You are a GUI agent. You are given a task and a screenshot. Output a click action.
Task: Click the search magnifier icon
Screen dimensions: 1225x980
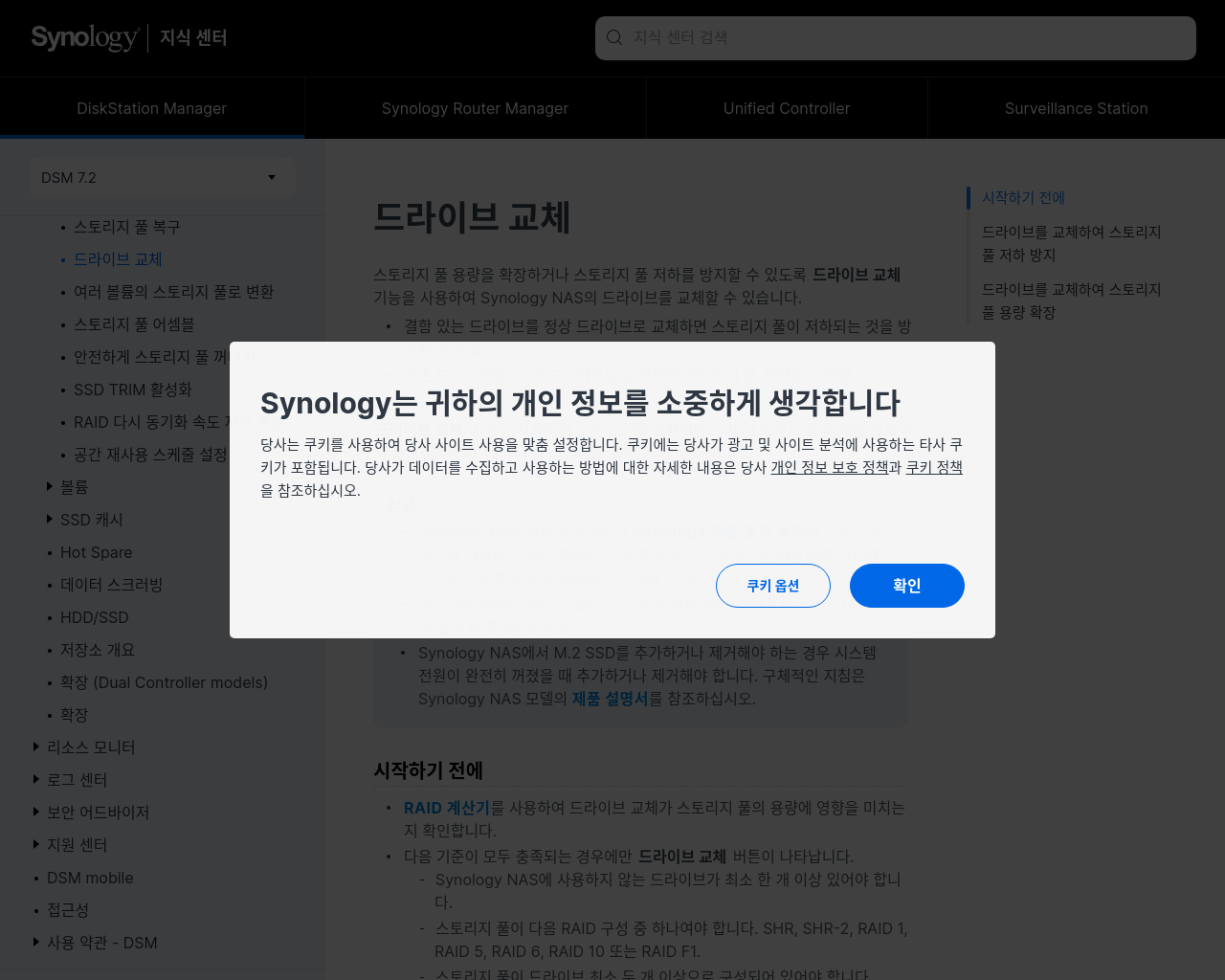[614, 37]
